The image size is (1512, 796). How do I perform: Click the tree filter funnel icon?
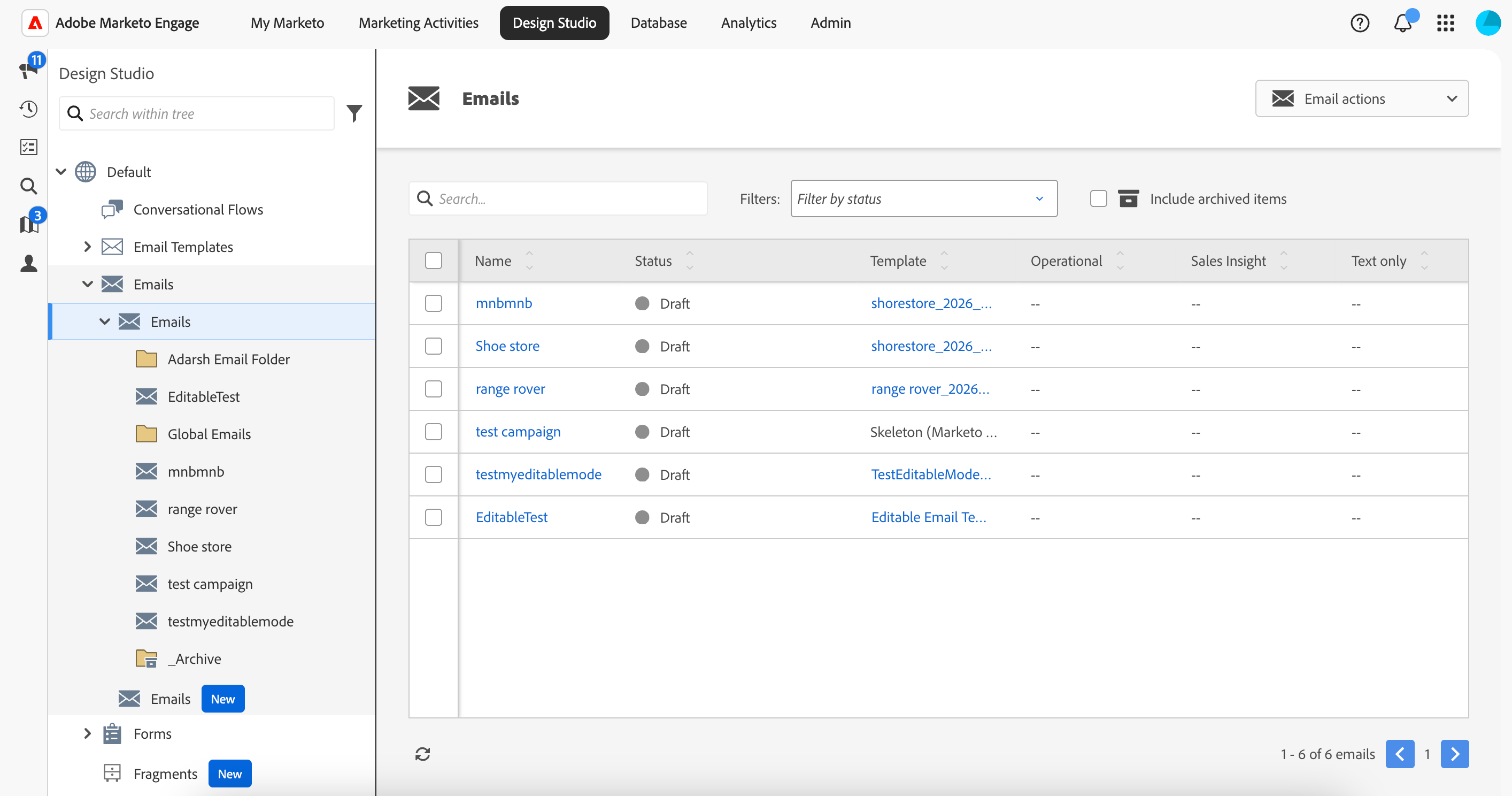point(354,113)
